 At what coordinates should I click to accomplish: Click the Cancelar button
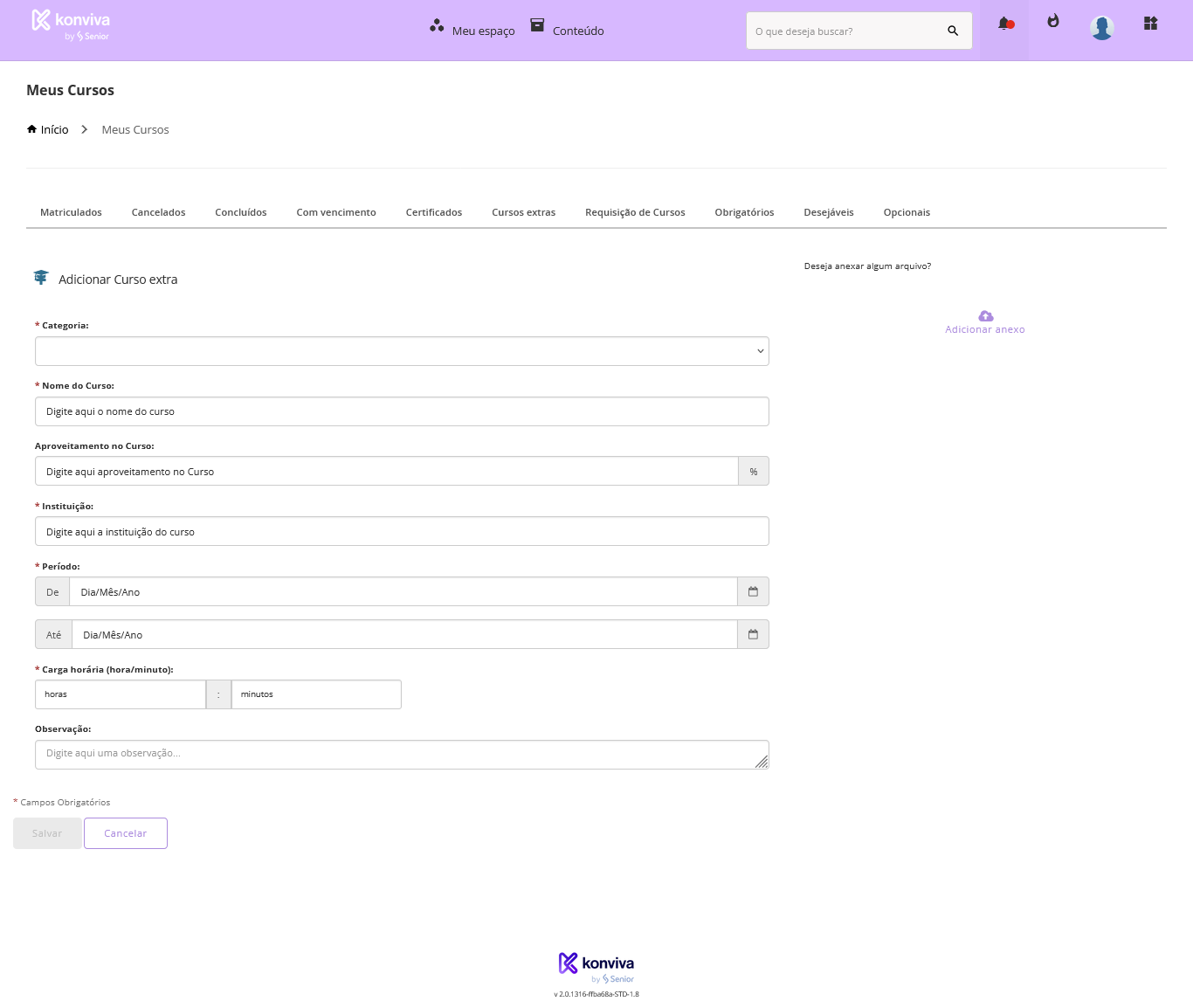[126, 833]
